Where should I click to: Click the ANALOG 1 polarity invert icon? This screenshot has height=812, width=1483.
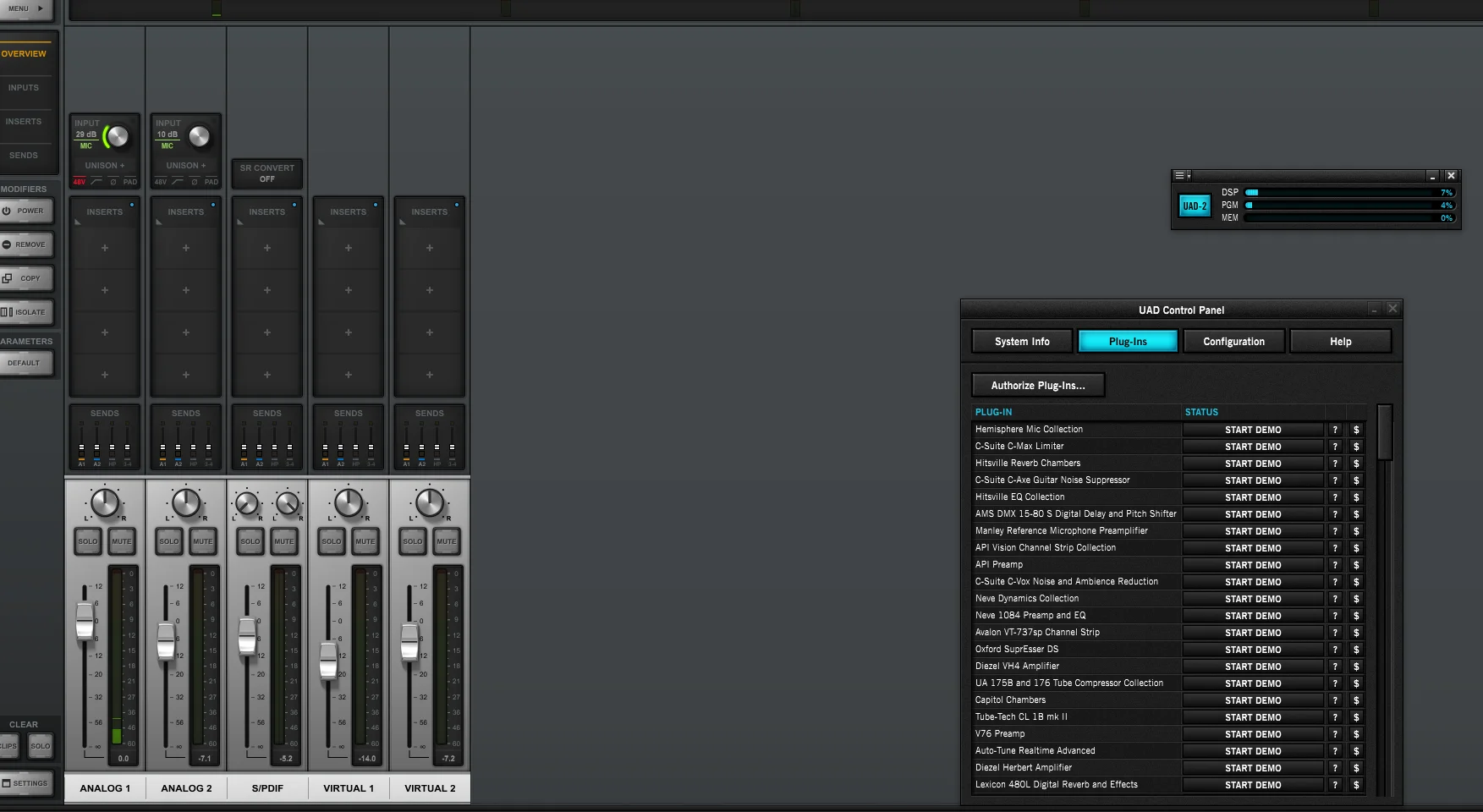click(113, 182)
